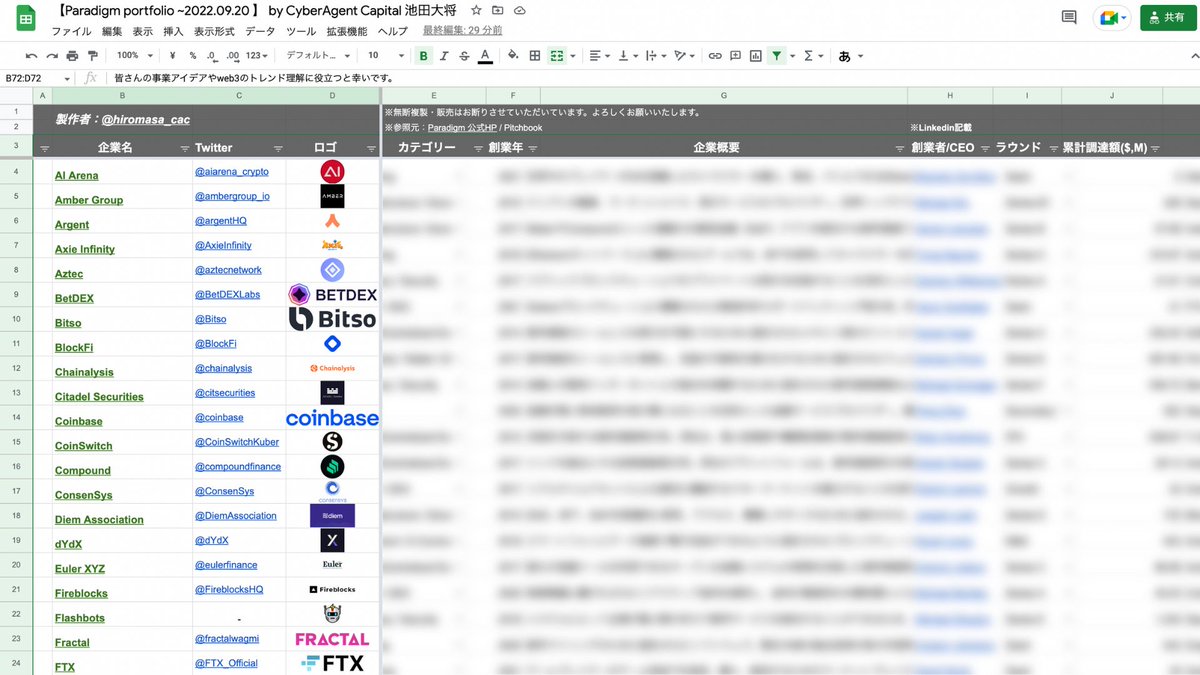
Task: Open the データ menu
Action: point(260,32)
